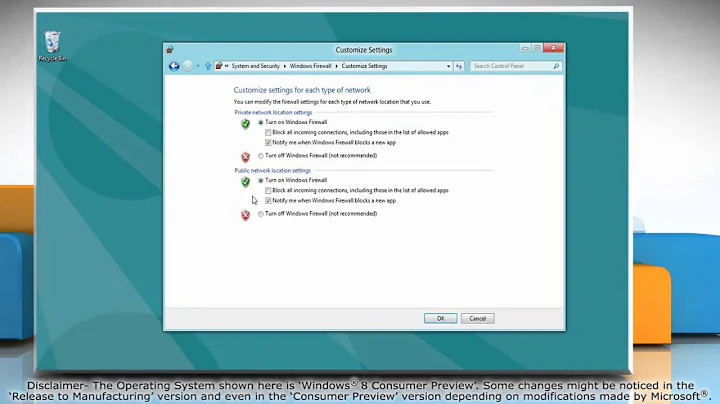The width and height of the screenshot is (720, 404).
Task: Select Turn on Windows Firewall for private network
Action: point(261,123)
